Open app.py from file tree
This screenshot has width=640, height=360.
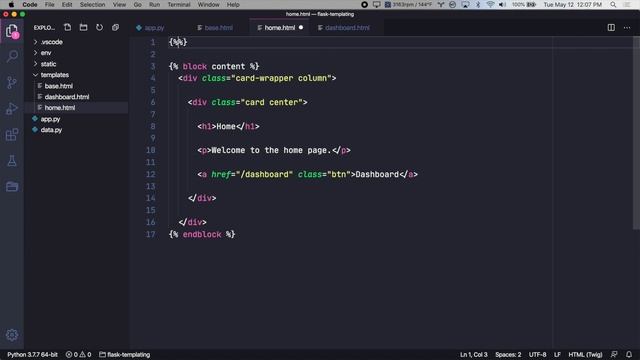coord(50,119)
